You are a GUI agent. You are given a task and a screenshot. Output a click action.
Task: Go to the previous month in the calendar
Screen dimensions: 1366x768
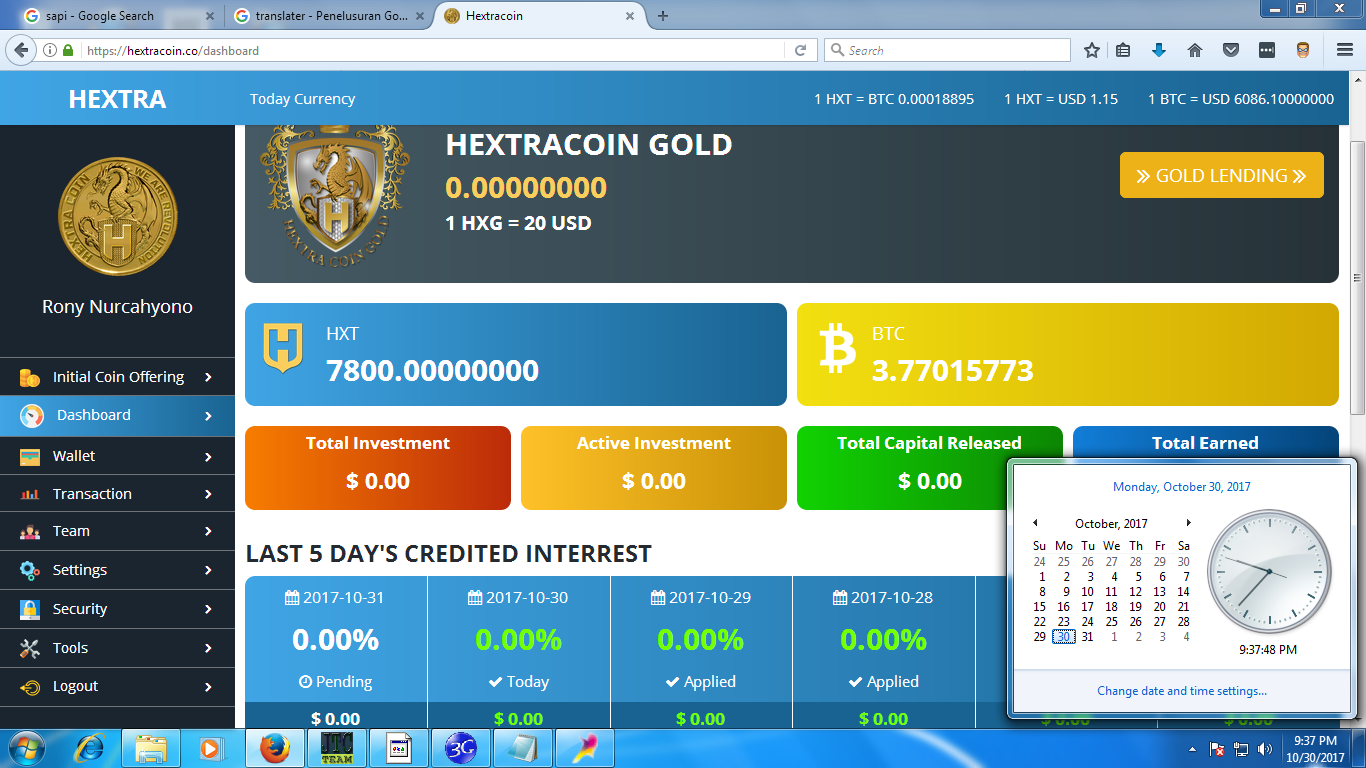click(1035, 523)
